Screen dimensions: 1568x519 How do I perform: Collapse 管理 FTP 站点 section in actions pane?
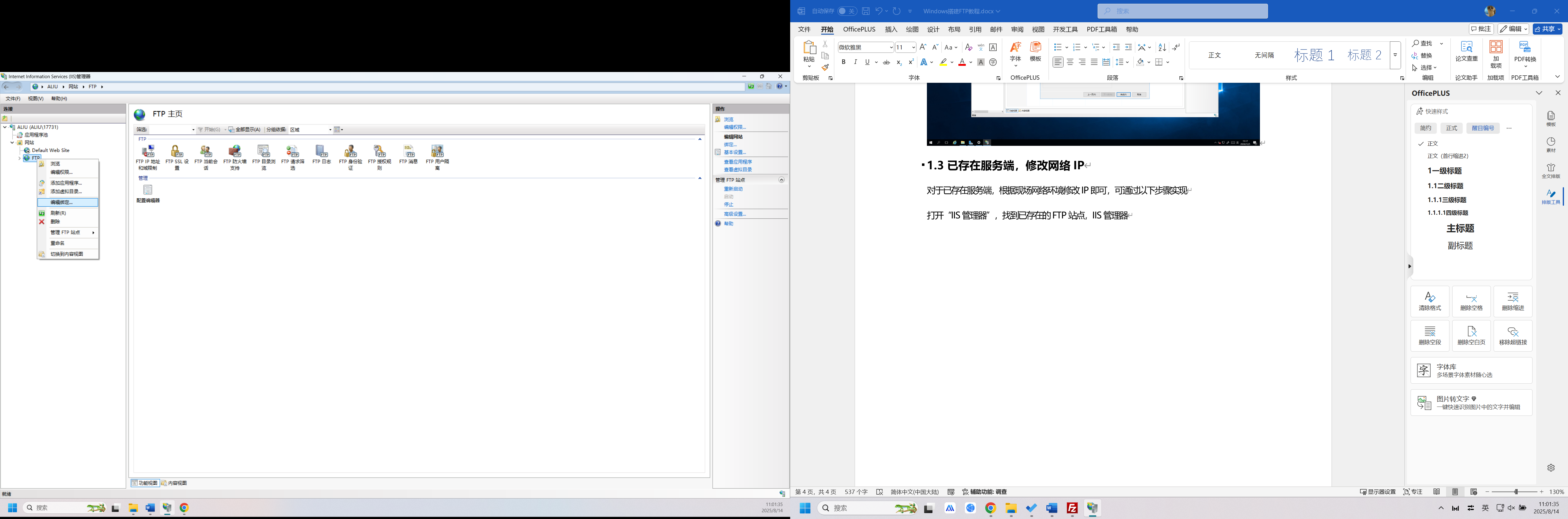click(x=782, y=180)
